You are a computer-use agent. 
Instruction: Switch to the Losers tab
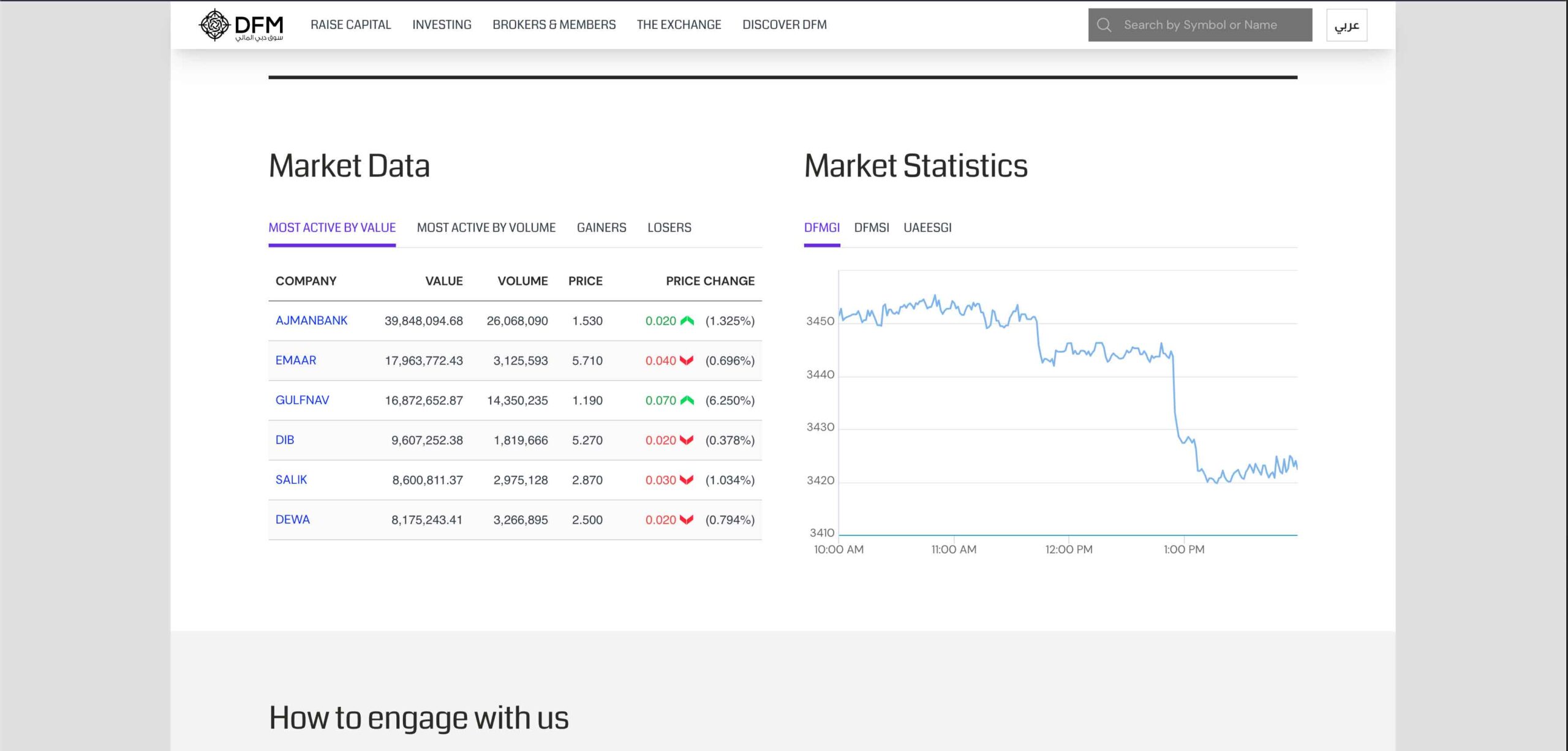[x=669, y=228]
